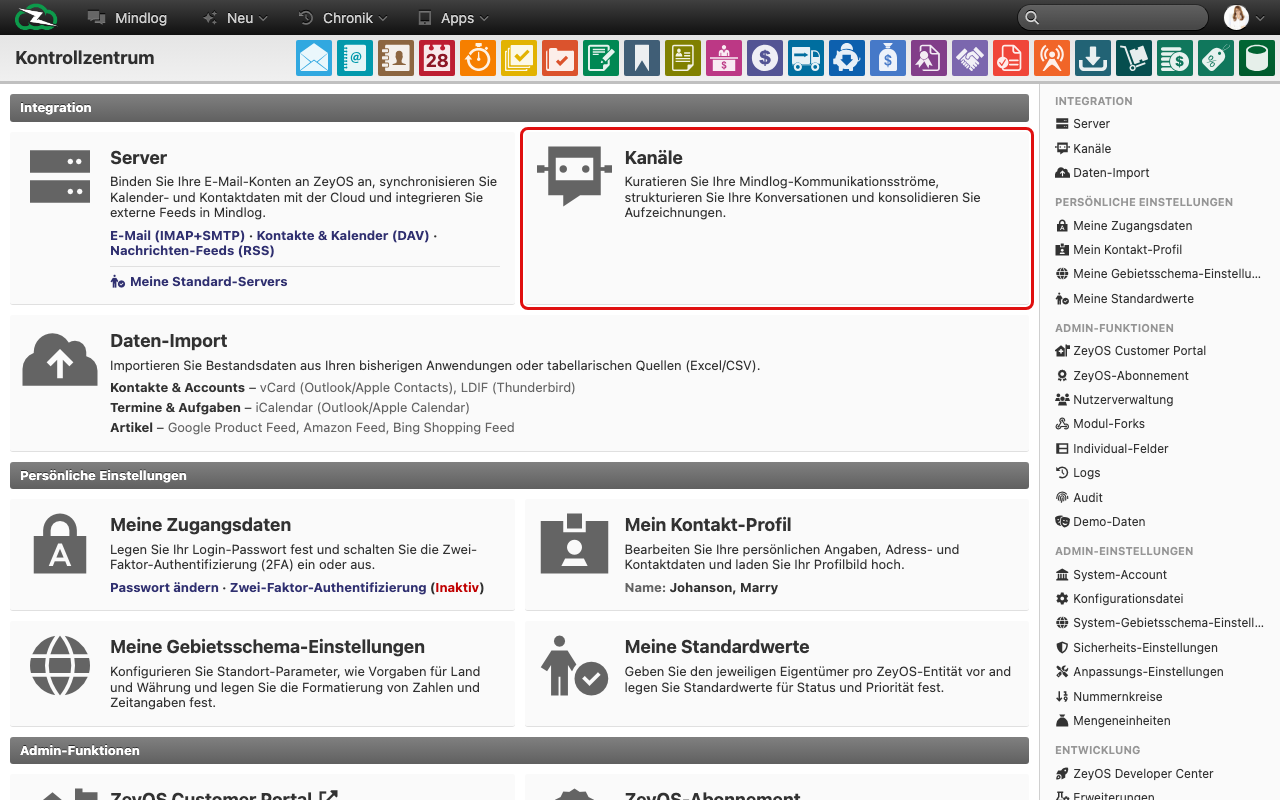Click the Mein Kontakt-Profil badge card icon

pyautogui.click(x=574, y=543)
